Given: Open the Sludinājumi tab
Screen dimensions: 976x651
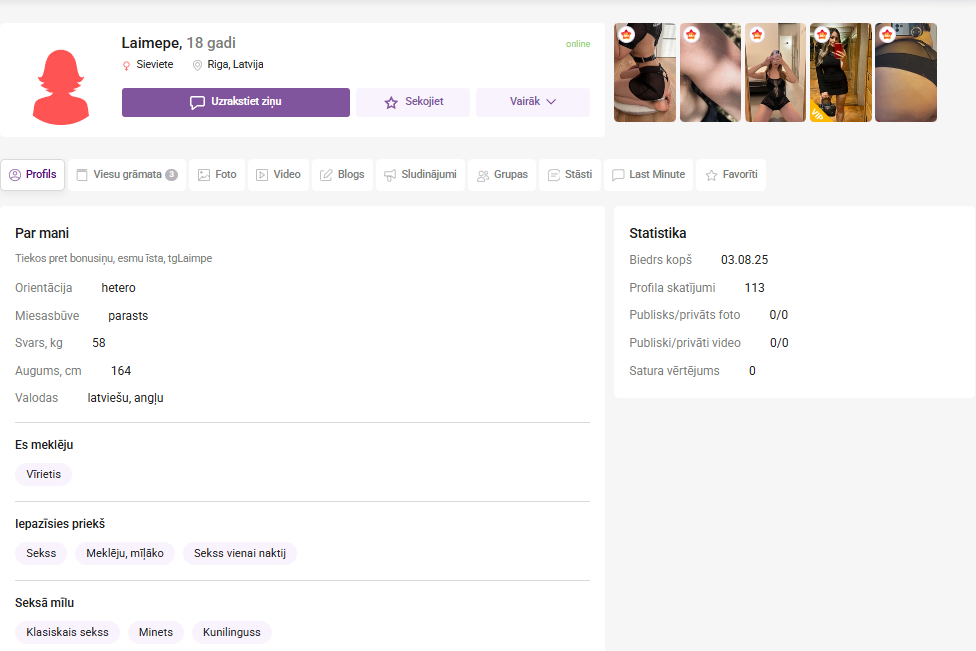Looking at the screenshot, I should click(420, 174).
